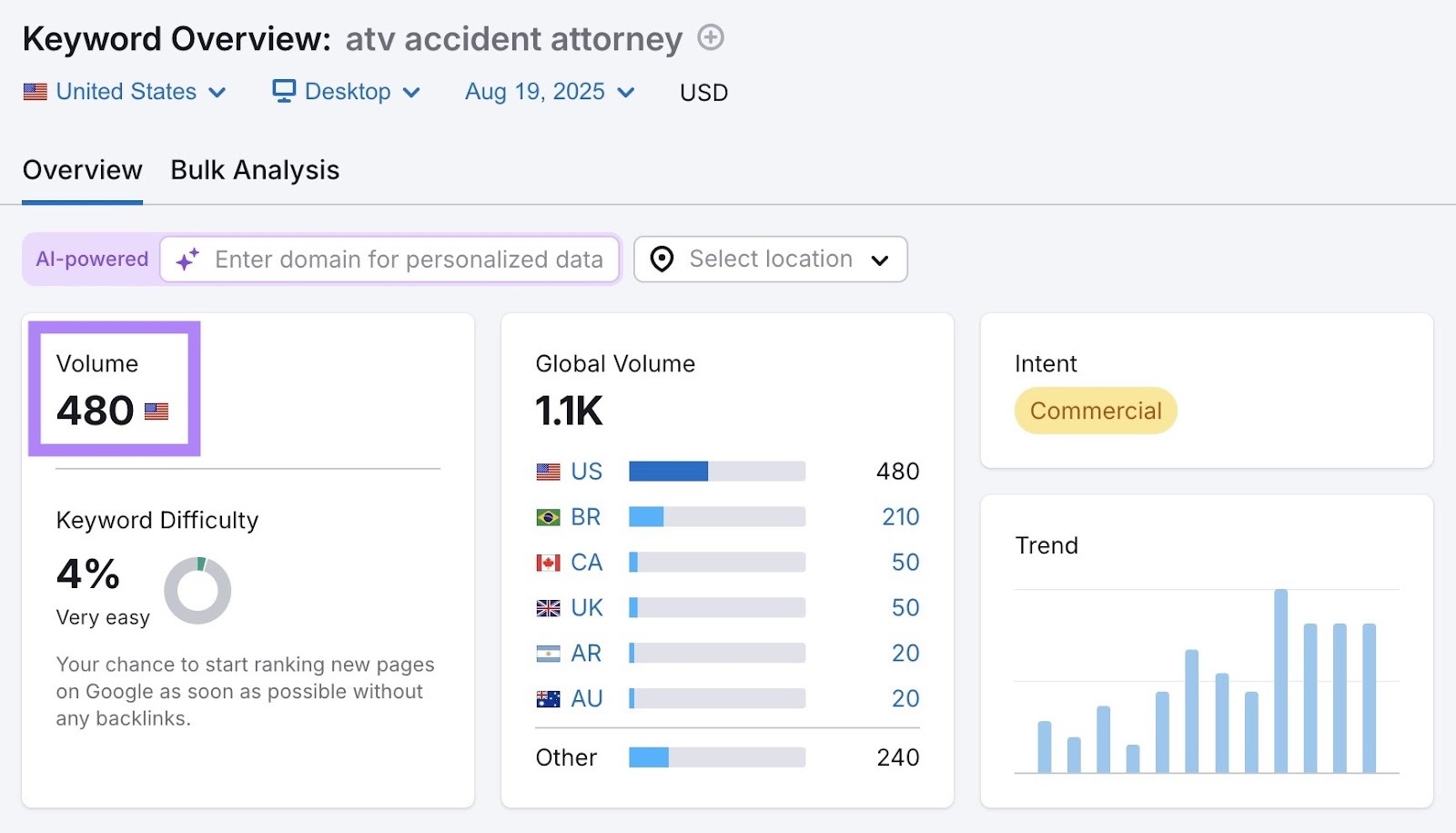Viewport: 1456px width, 833px height.
Task: Click the AI sparkle icon in the domain field
Action: pyautogui.click(x=187, y=259)
